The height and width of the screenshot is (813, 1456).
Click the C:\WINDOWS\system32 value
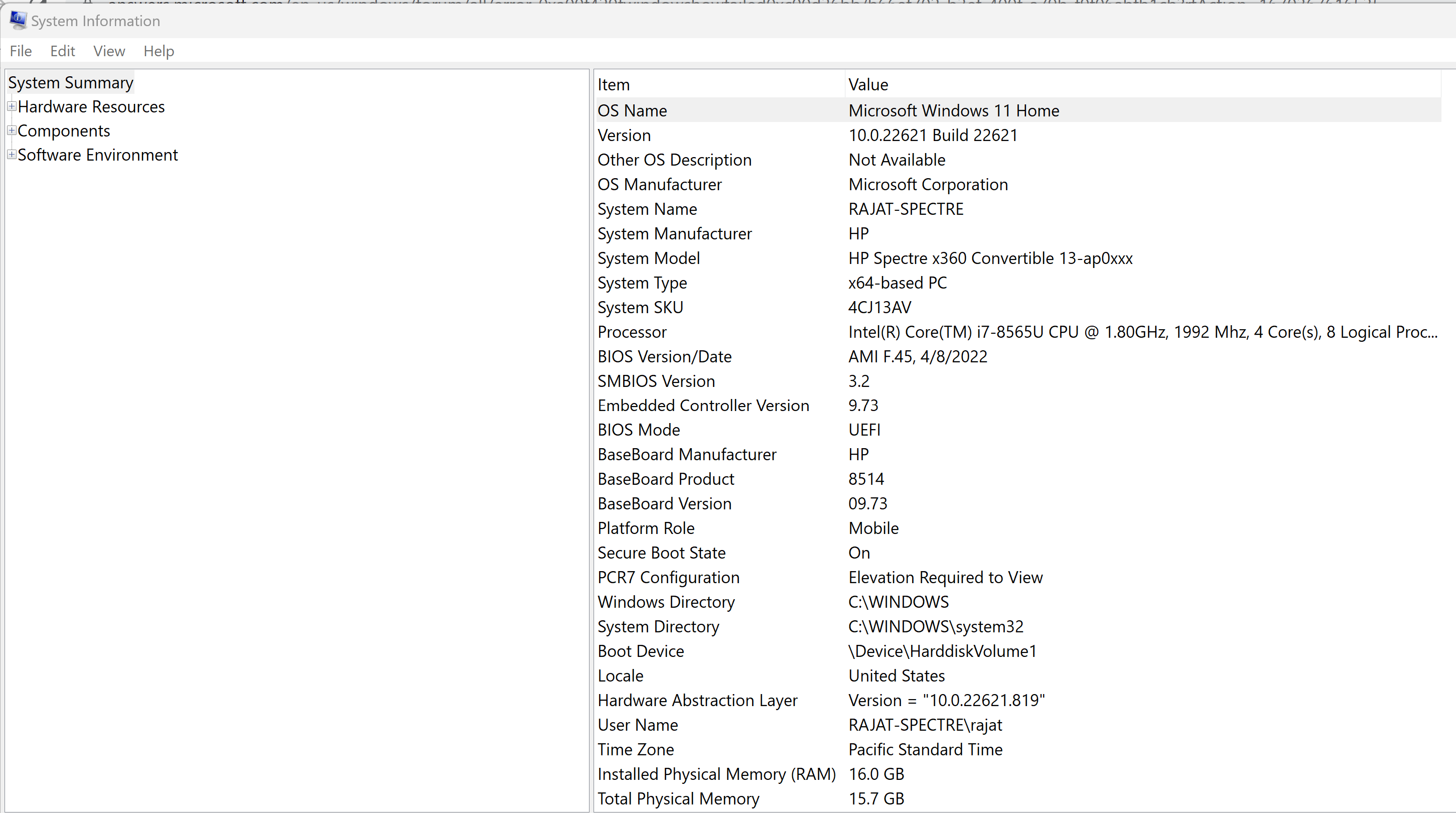(x=935, y=626)
